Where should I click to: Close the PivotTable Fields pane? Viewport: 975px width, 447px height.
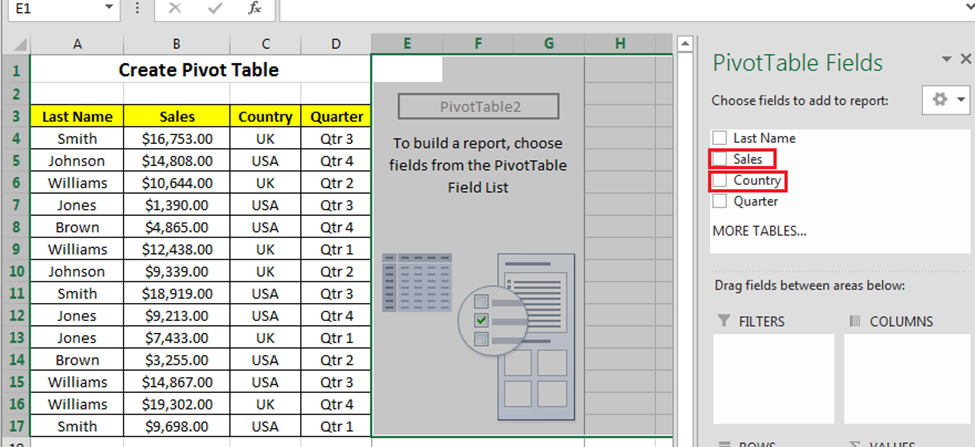[x=965, y=60]
